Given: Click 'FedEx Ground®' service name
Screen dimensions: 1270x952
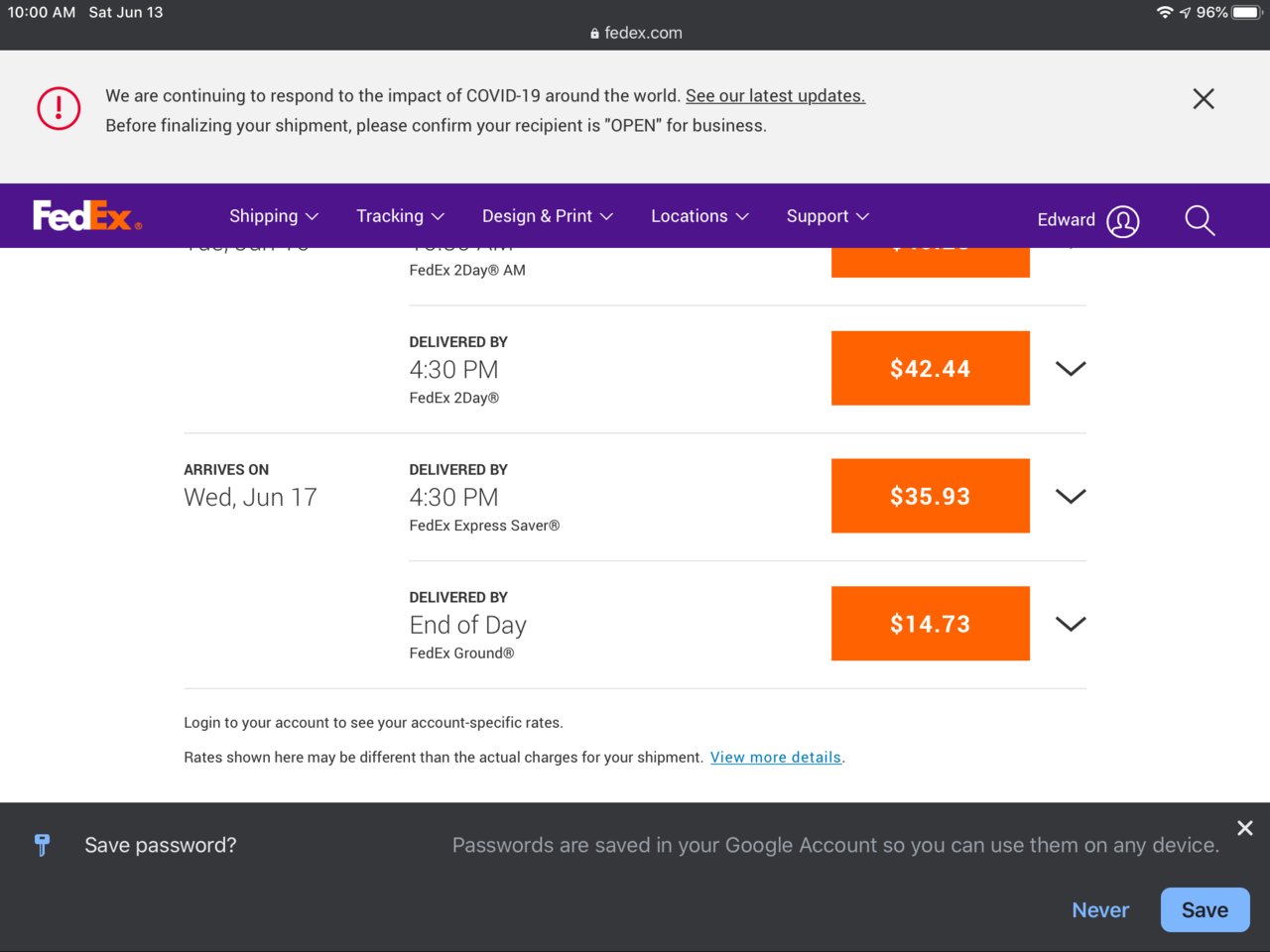Looking at the screenshot, I should (461, 654).
